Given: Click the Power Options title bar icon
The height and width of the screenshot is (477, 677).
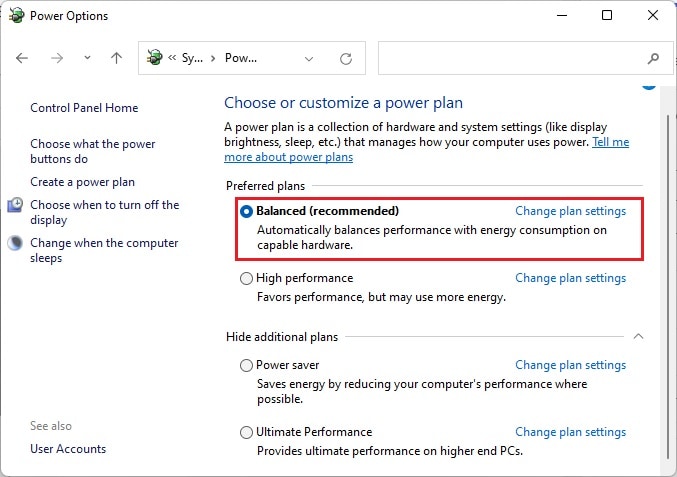Looking at the screenshot, I should click(16, 15).
